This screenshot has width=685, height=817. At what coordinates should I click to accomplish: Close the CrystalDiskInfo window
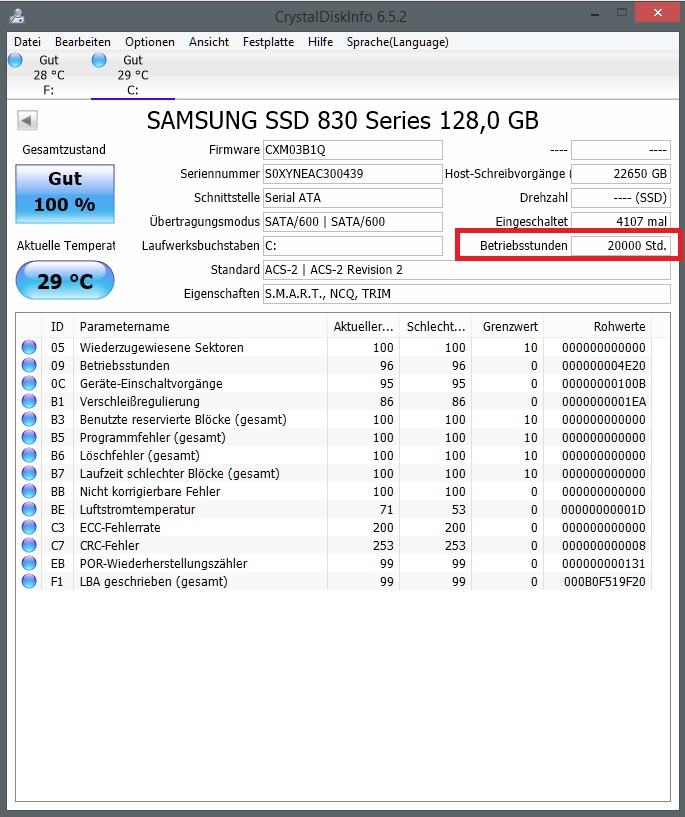(657, 13)
